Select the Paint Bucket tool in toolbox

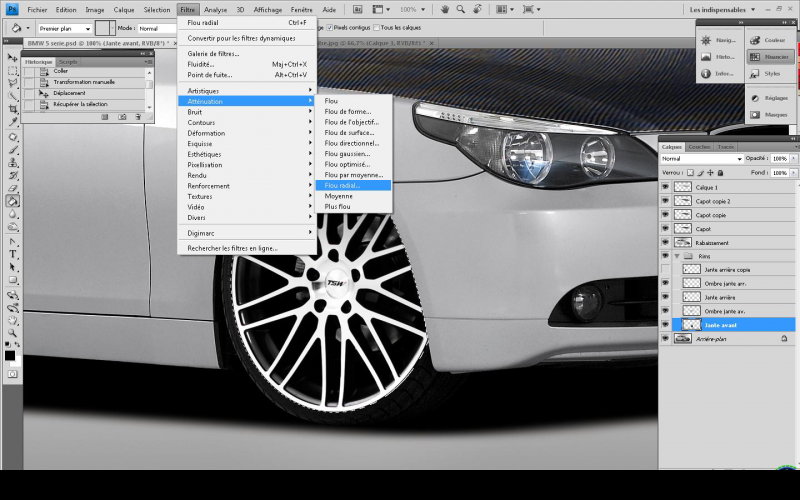13,201
